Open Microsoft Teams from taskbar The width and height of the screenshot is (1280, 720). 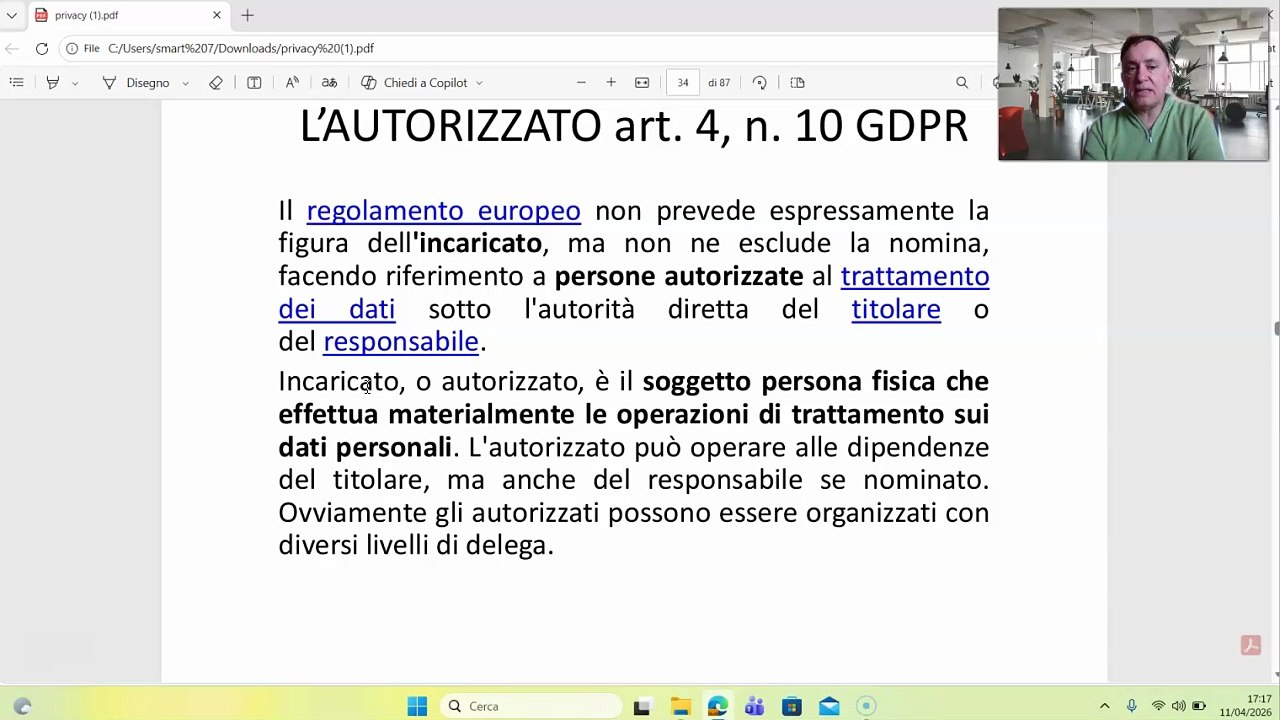click(754, 706)
